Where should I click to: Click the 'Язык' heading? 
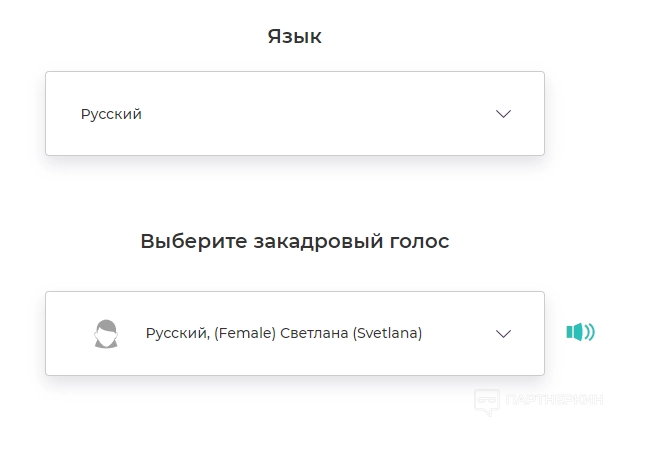(x=294, y=37)
